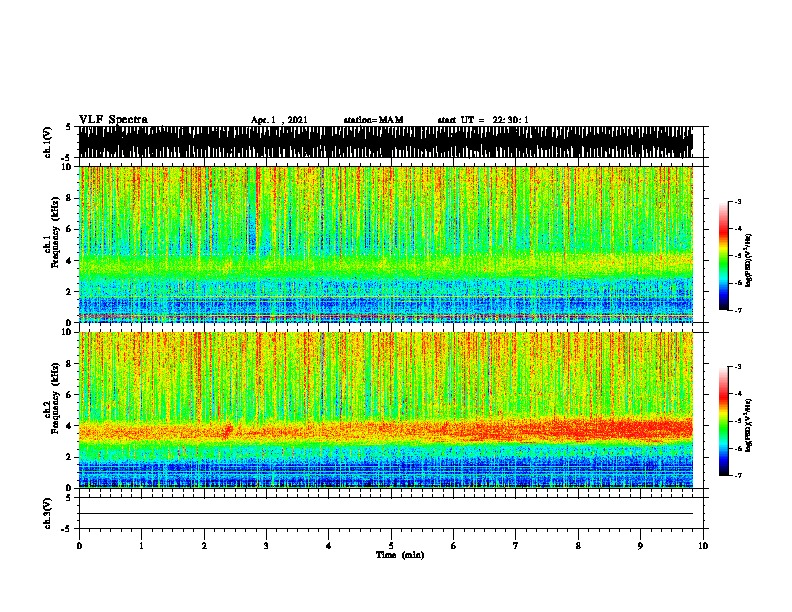792x612 pixels.
Task: Click the log(PSD) label beside ch.1 color bar
Action: coord(749,260)
